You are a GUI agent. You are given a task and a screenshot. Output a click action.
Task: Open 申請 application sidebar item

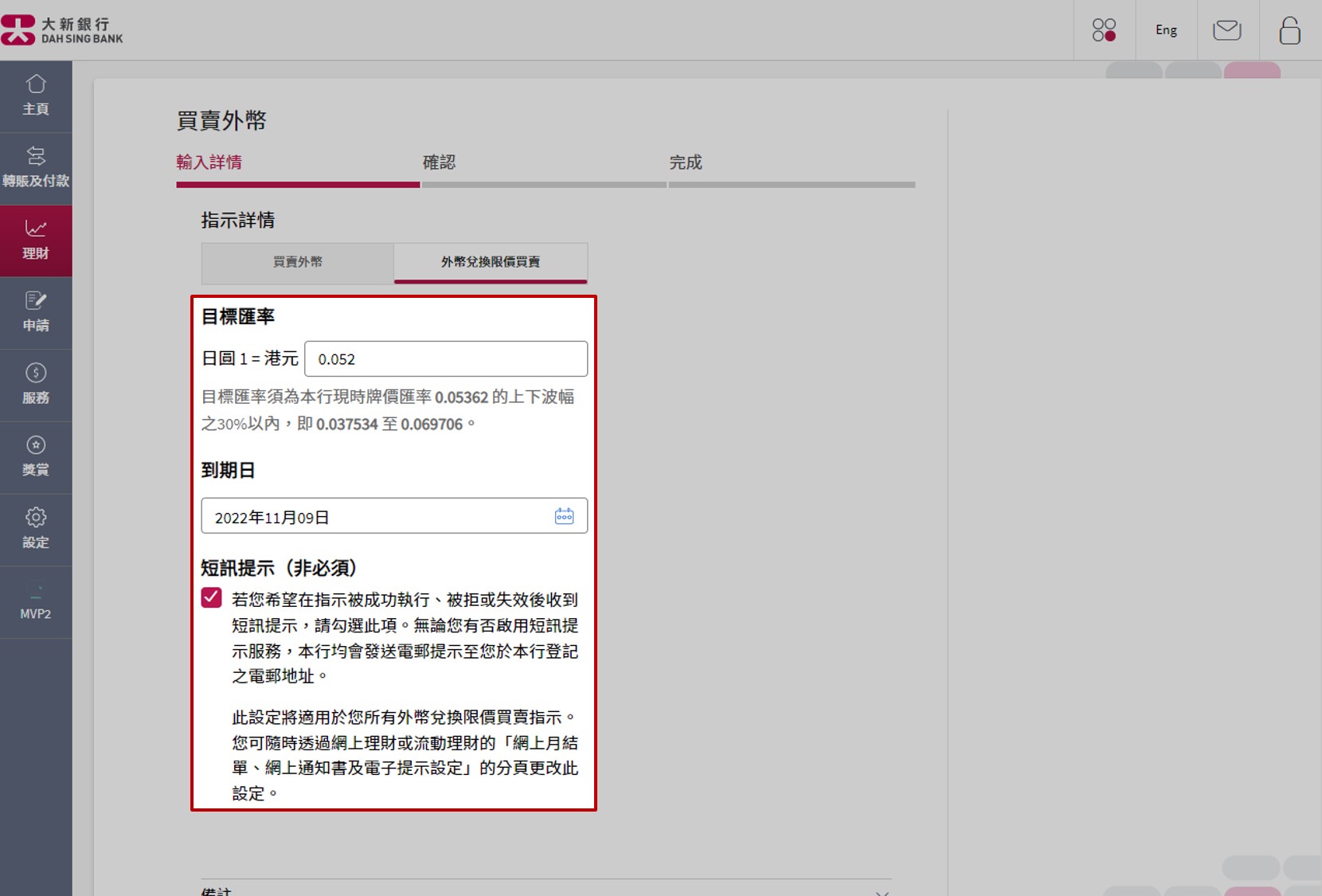coord(36,312)
